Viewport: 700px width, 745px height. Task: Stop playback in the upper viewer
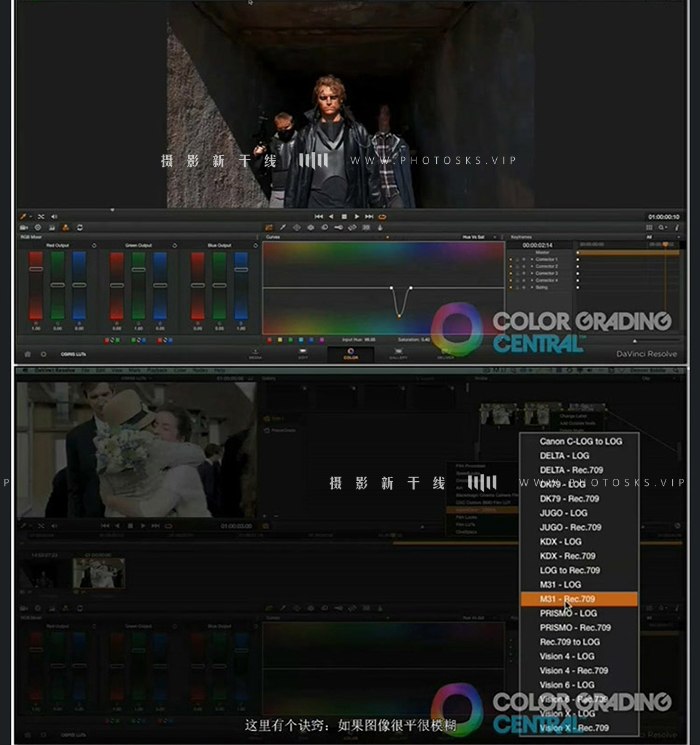(344, 217)
